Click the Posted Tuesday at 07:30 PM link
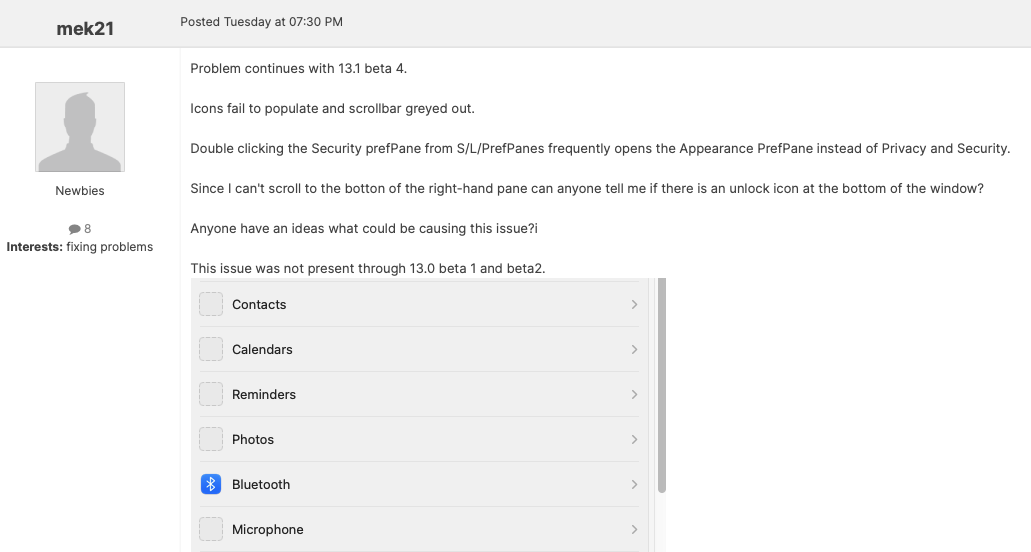 tap(261, 22)
